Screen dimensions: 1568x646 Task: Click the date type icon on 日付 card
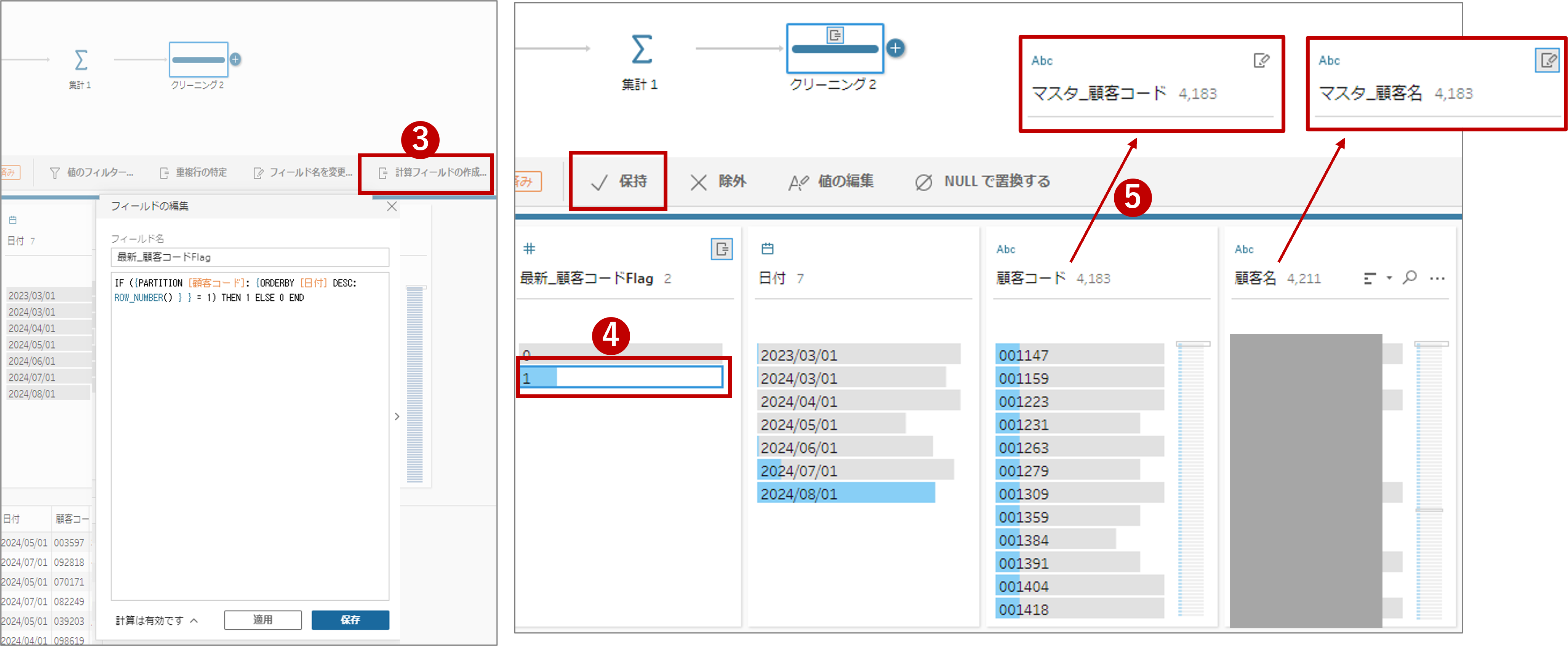click(x=768, y=248)
